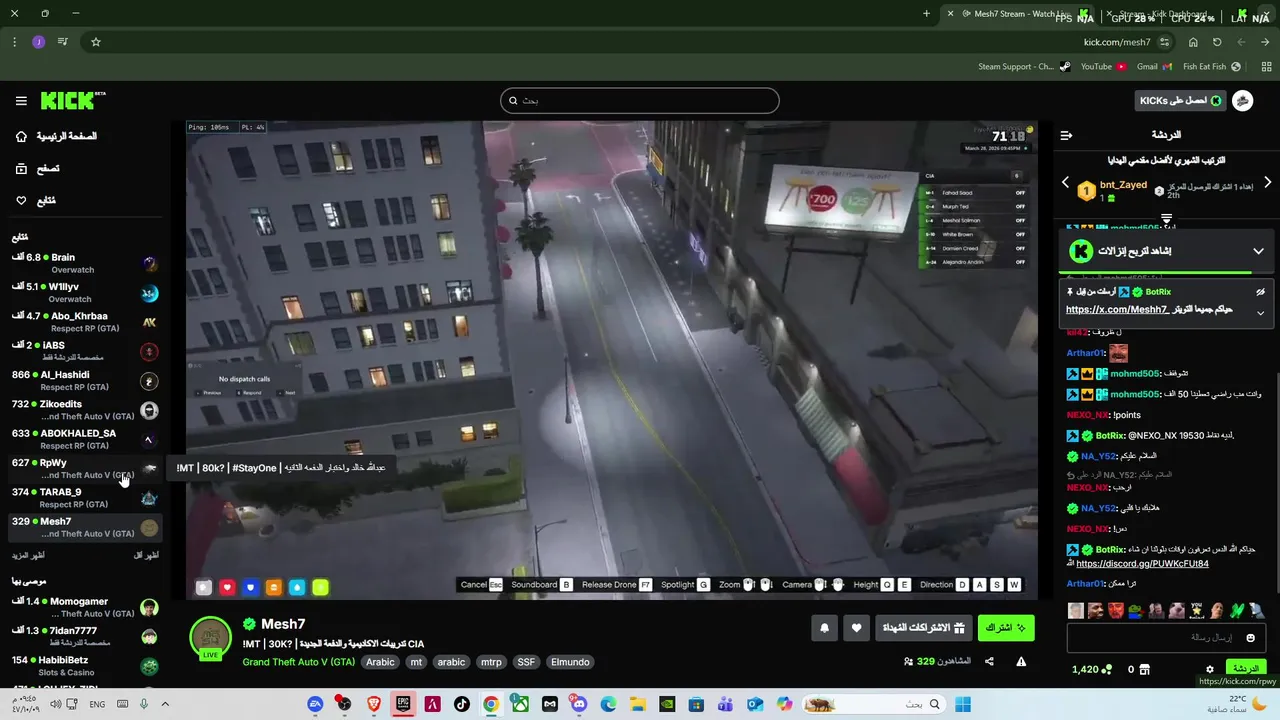This screenshot has width=1280, height=720.
Task: Switch to the Mesh7 Stream browser tab
Action: coord(1015,14)
